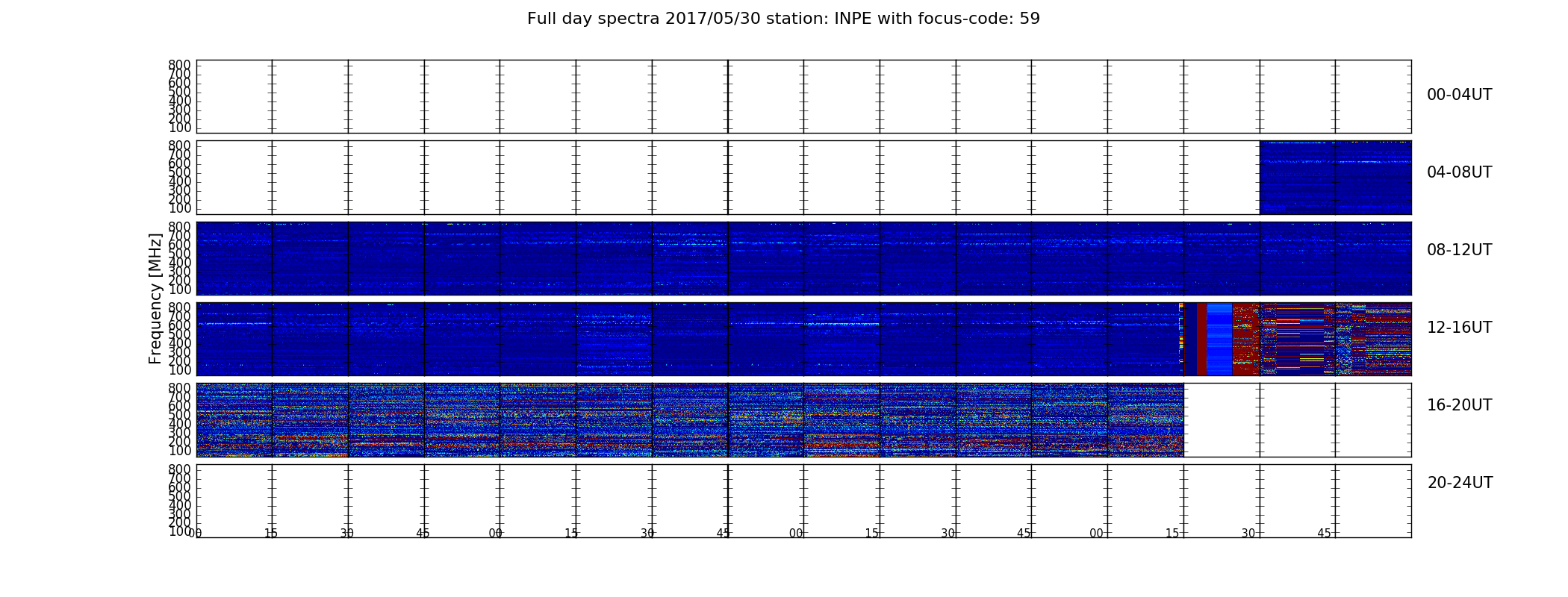This screenshot has height=597, width=1568.
Task: Click the 800 tick label of the 08-12UT panel
Action: (179, 227)
